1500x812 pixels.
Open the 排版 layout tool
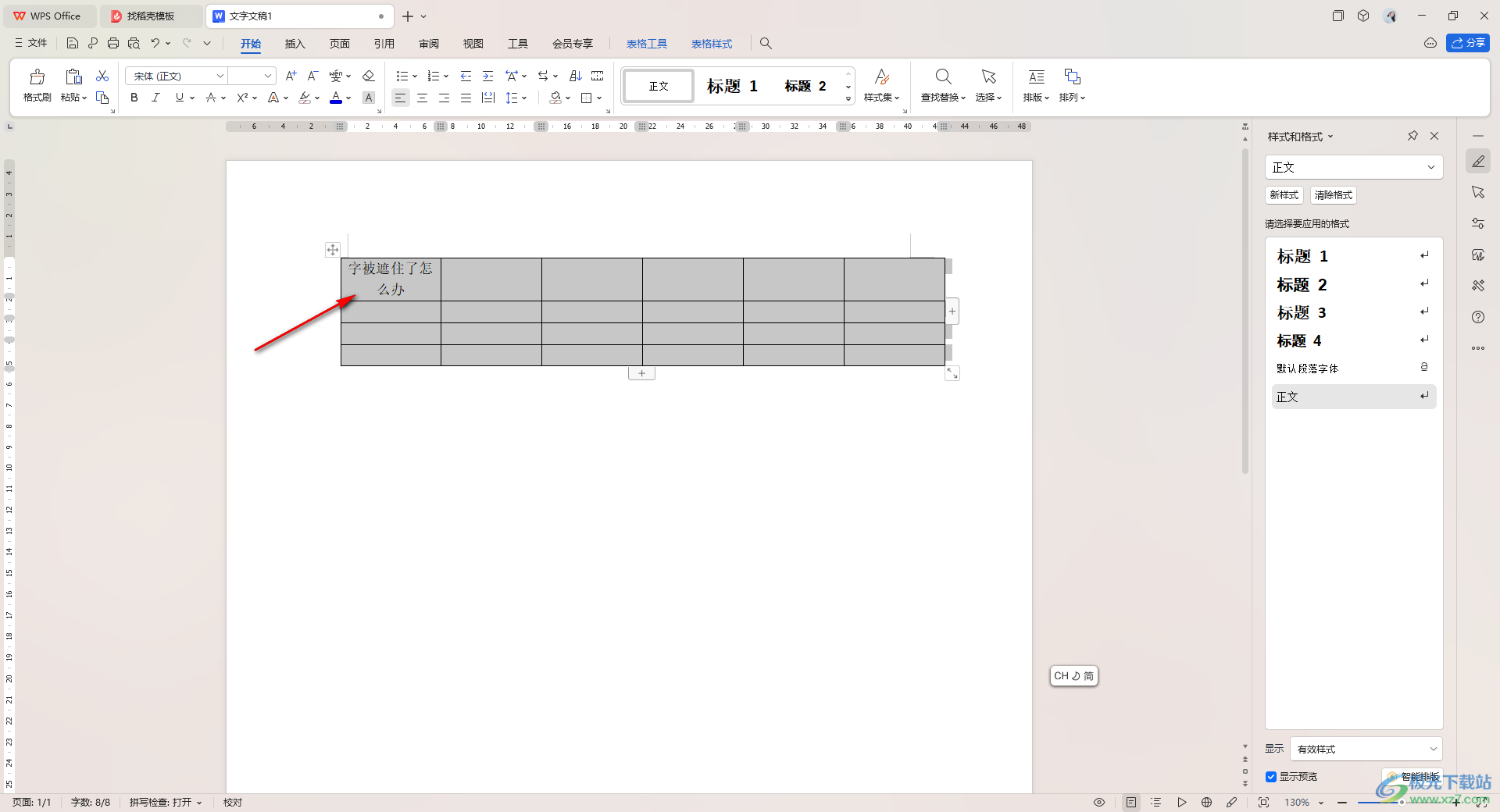(x=1036, y=86)
